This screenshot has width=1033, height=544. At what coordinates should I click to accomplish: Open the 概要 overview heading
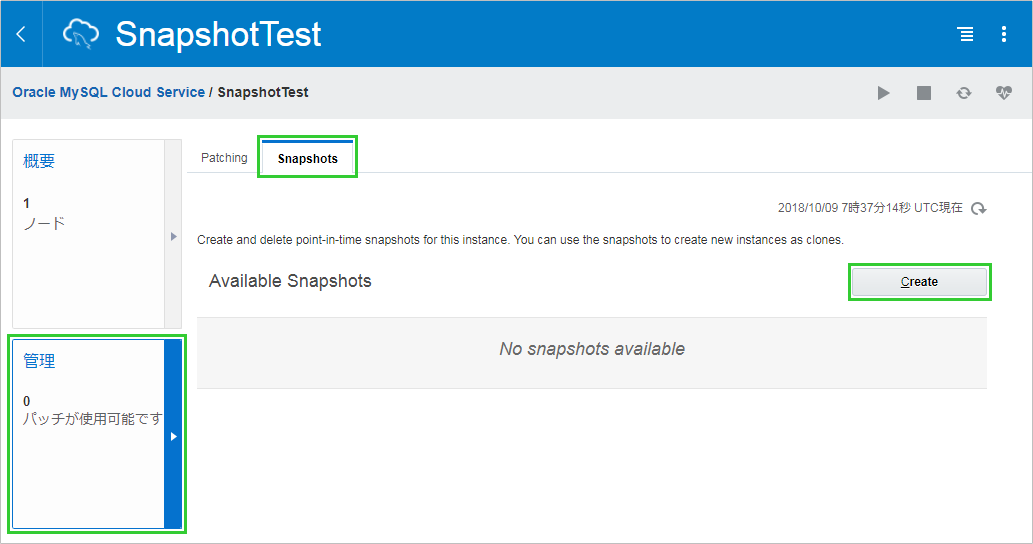[39, 161]
